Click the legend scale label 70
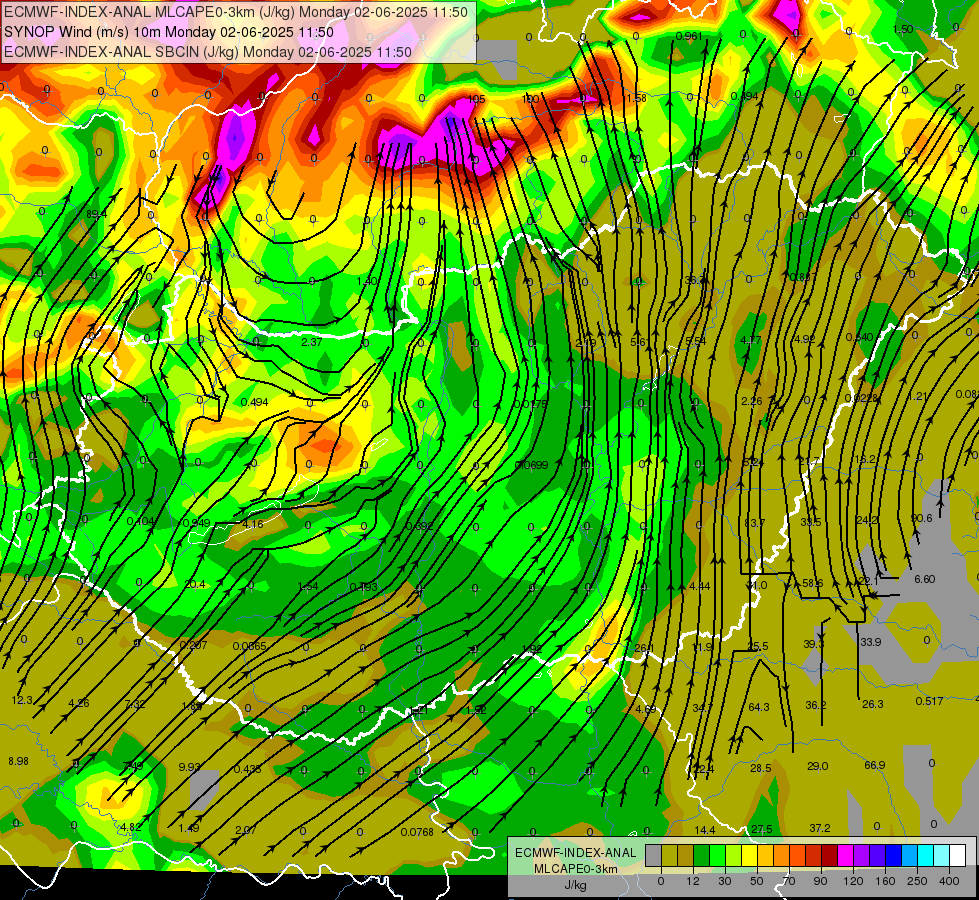This screenshot has width=979, height=900. 789,881
